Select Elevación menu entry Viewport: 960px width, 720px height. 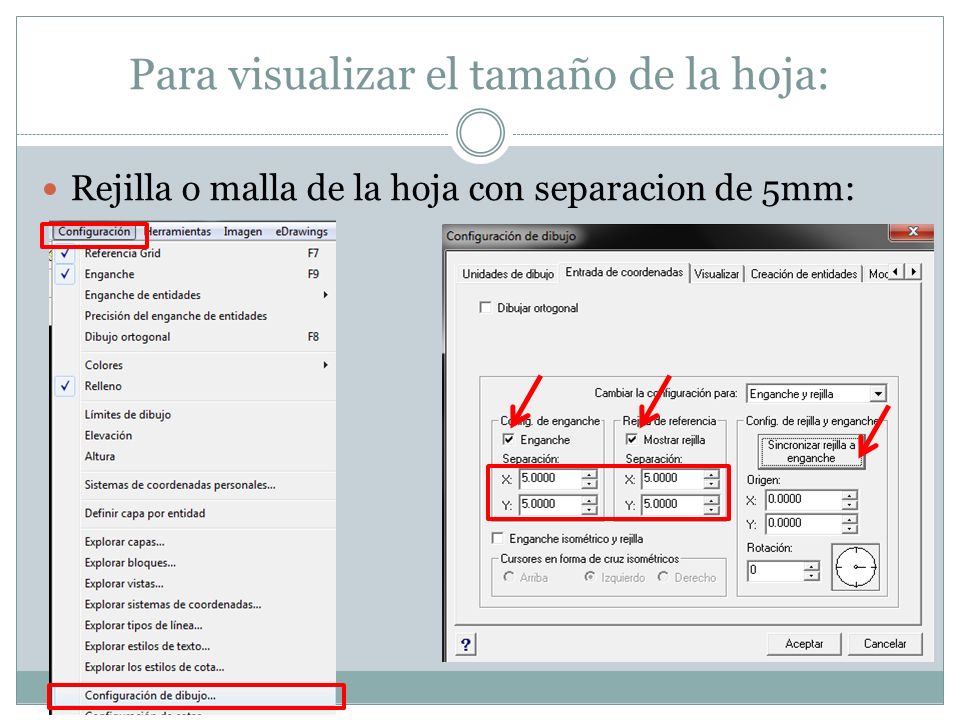[x=193, y=435]
